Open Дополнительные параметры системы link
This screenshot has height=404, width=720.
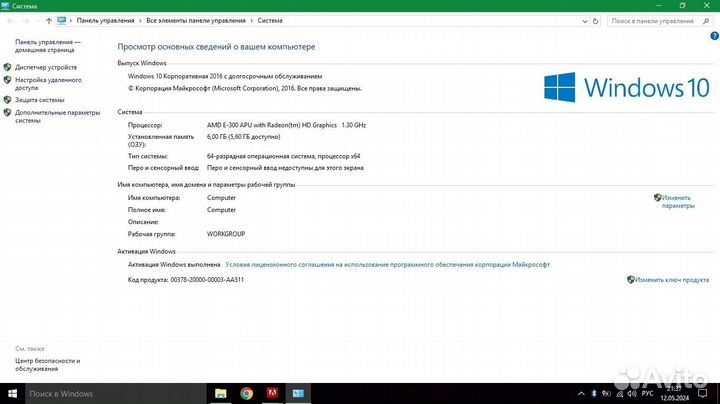click(x=57, y=116)
